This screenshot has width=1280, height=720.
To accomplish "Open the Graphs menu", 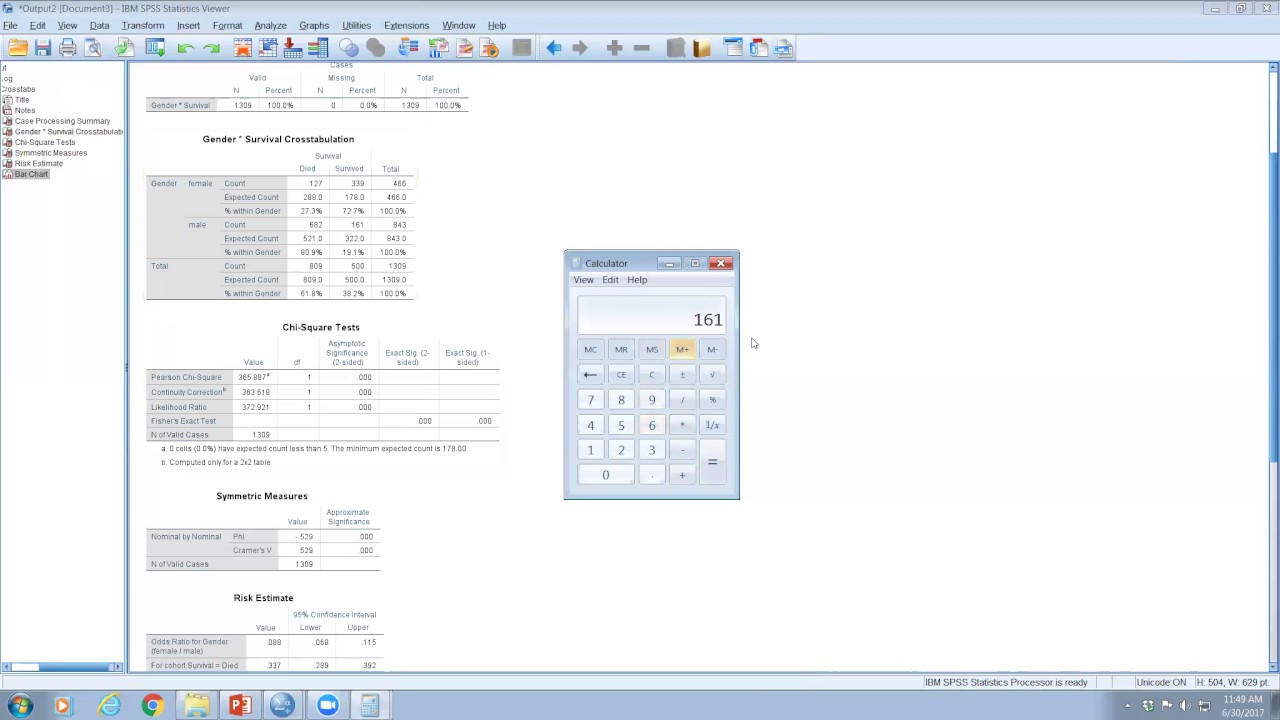I will tap(314, 25).
